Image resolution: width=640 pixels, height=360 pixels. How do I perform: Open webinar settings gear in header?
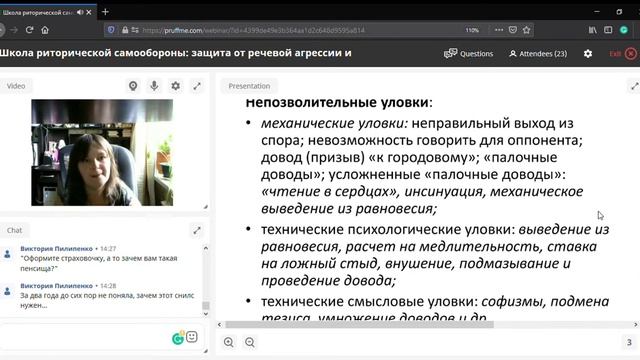[588, 53]
